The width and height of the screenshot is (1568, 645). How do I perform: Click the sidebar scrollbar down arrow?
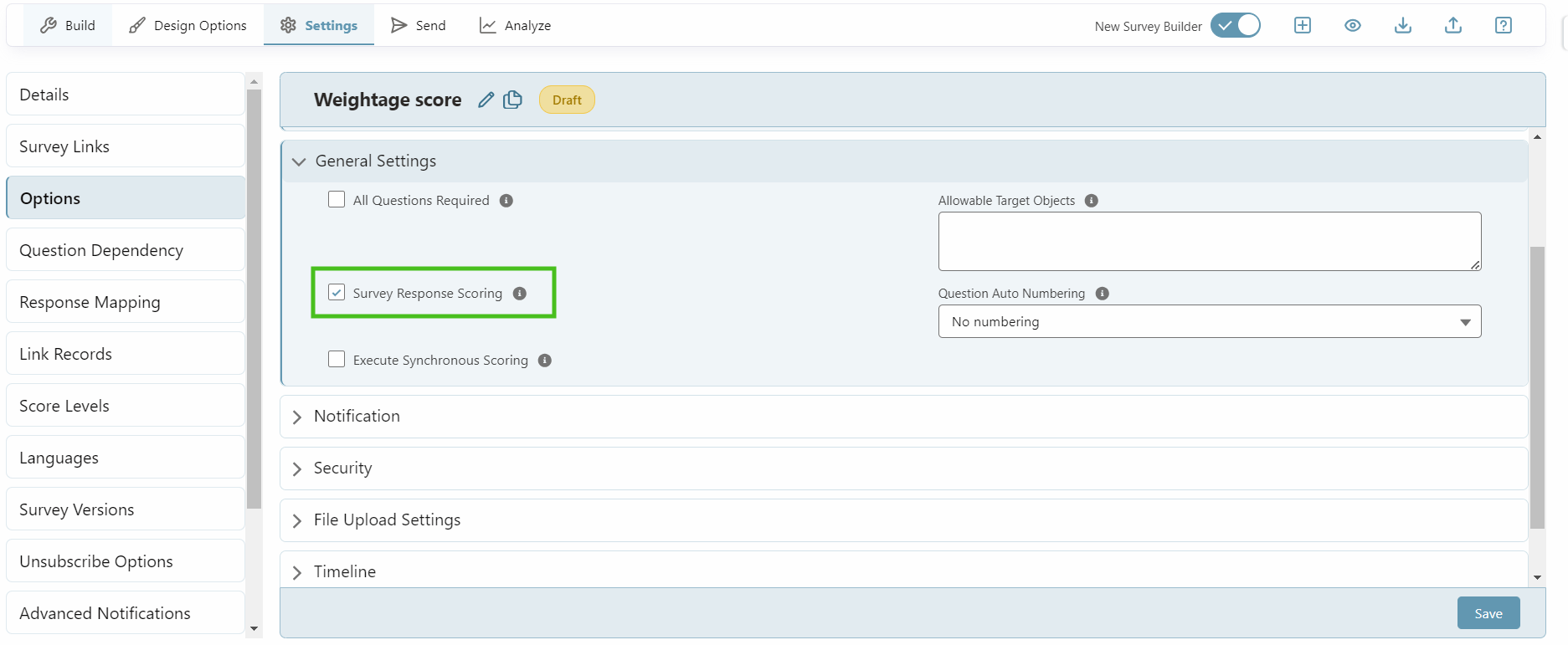pyautogui.click(x=254, y=628)
